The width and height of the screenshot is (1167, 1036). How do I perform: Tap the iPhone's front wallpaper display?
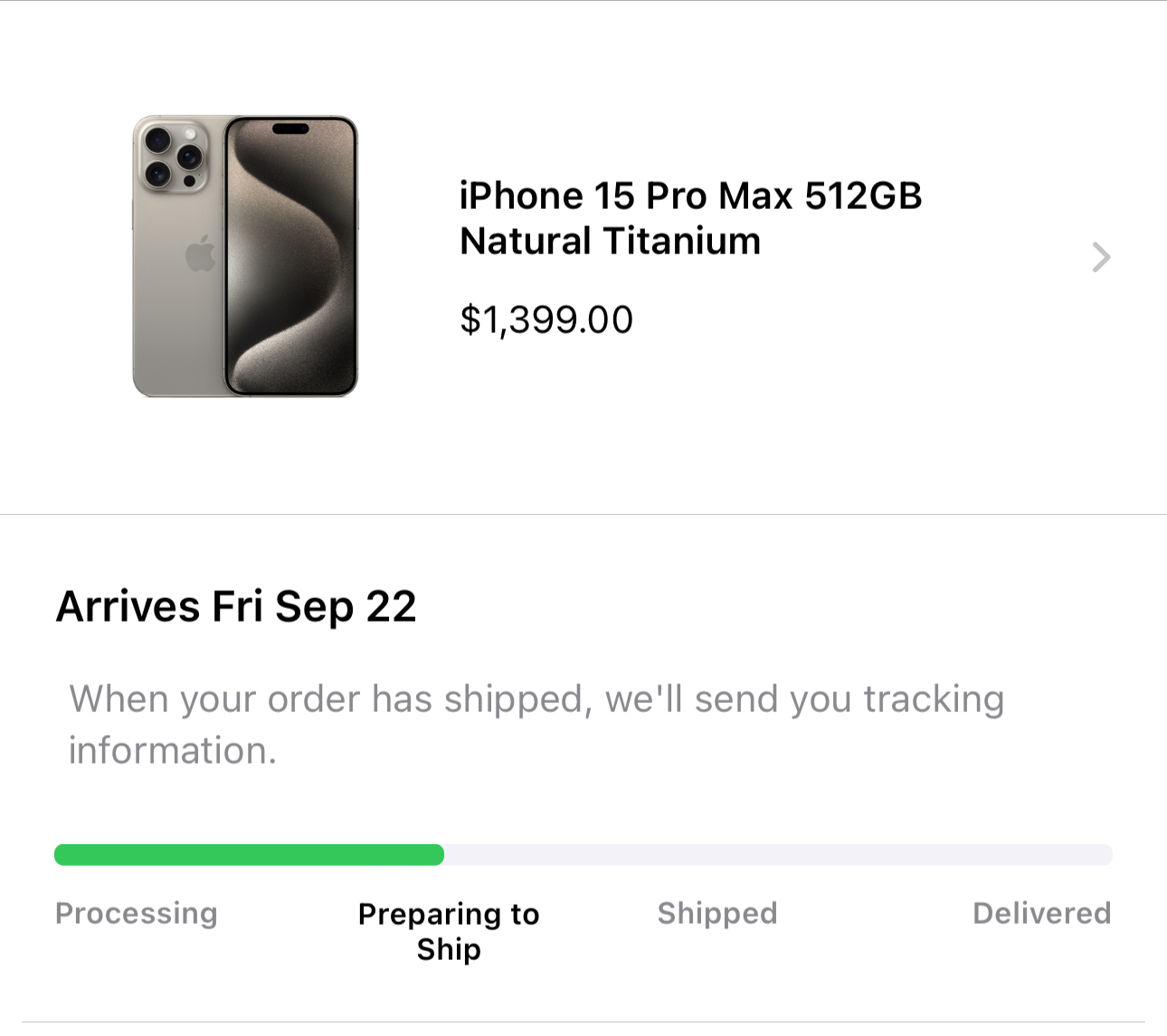[x=290, y=262]
